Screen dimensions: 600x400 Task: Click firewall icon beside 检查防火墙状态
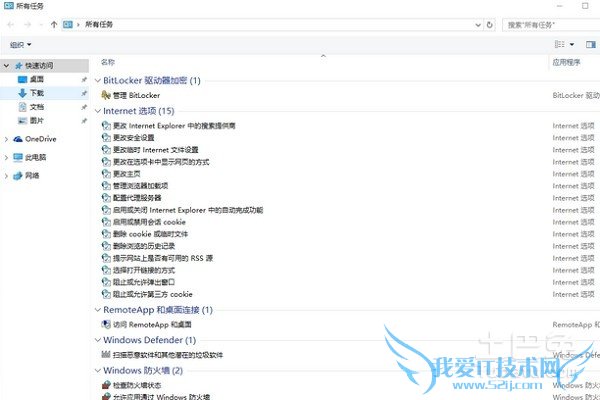(x=106, y=385)
